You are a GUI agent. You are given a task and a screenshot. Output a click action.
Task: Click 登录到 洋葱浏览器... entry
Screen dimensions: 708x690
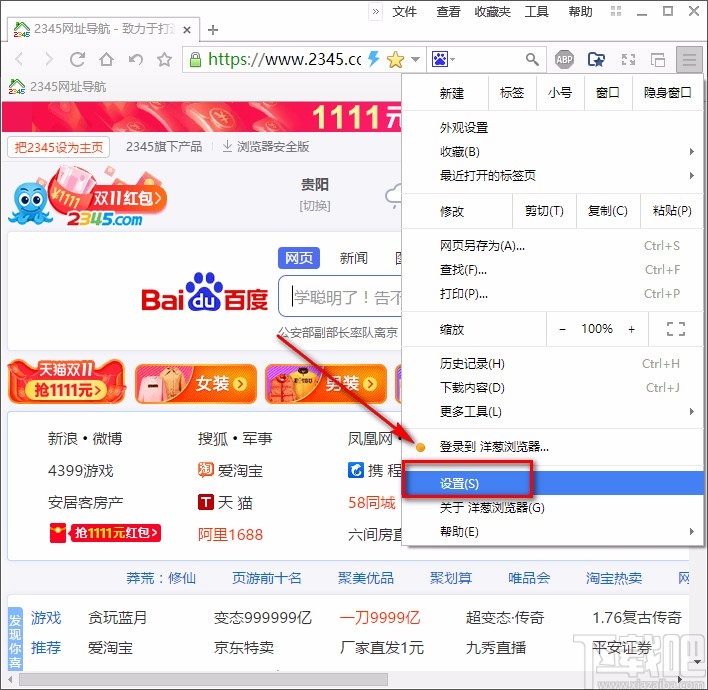(552, 447)
